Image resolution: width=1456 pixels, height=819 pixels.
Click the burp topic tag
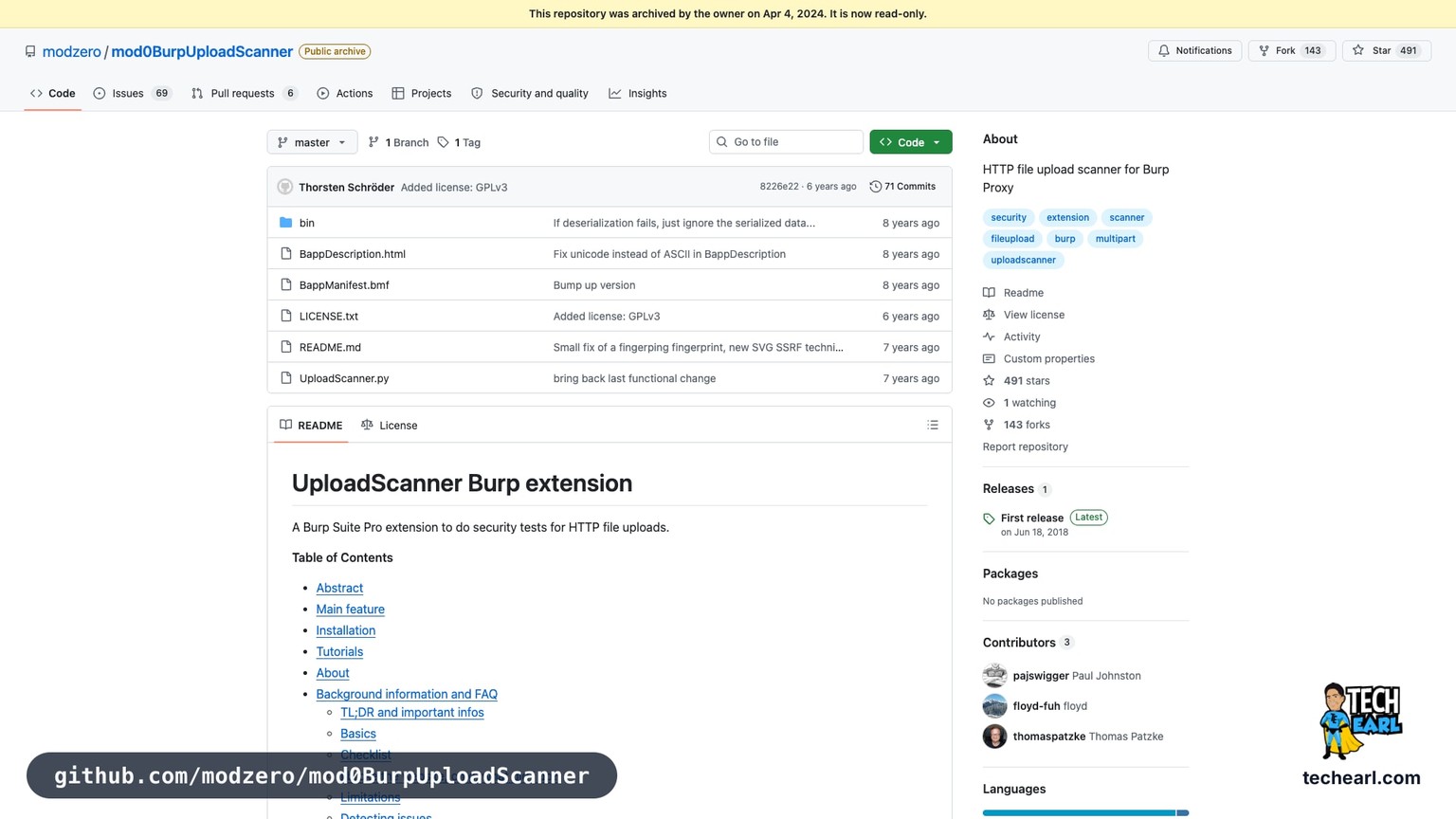point(1065,239)
